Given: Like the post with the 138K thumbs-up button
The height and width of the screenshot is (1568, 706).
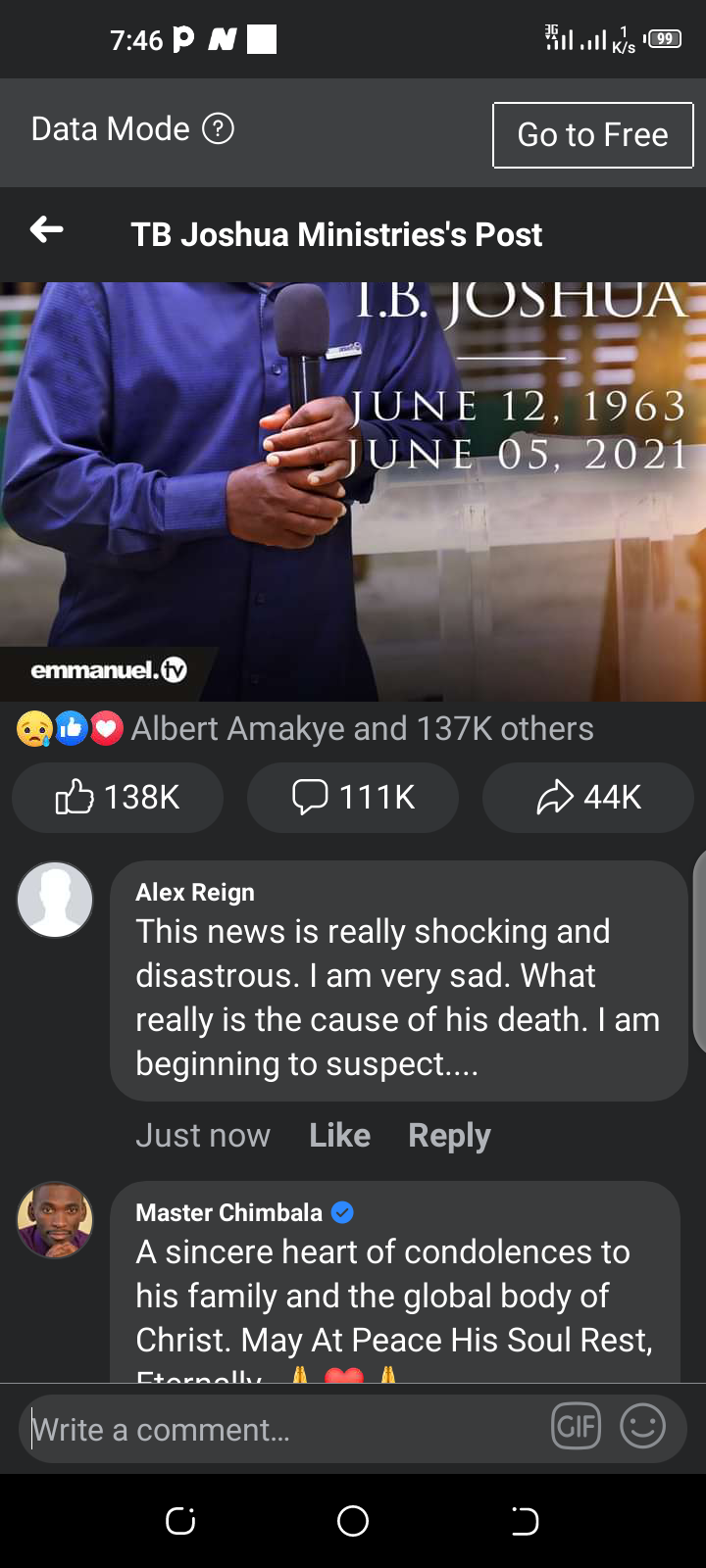Looking at the screenshot, I should coord(118,797).
